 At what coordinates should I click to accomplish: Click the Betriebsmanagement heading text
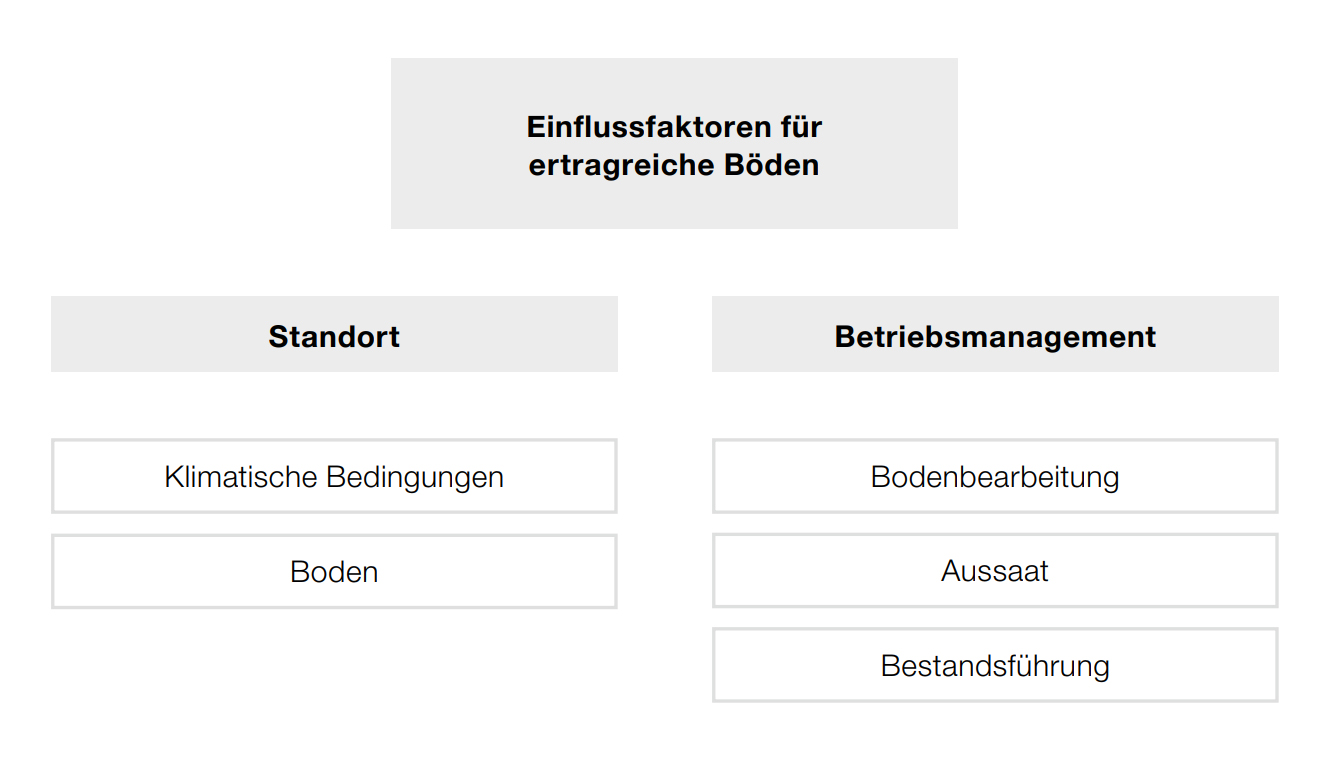[995, 337]
